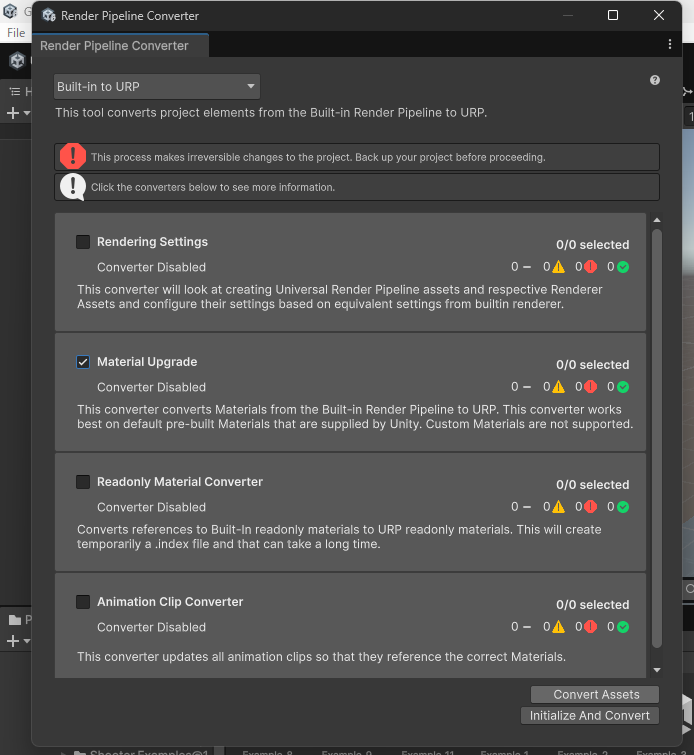Click the pending dash icon in Rendering Settings

[526, 267]
